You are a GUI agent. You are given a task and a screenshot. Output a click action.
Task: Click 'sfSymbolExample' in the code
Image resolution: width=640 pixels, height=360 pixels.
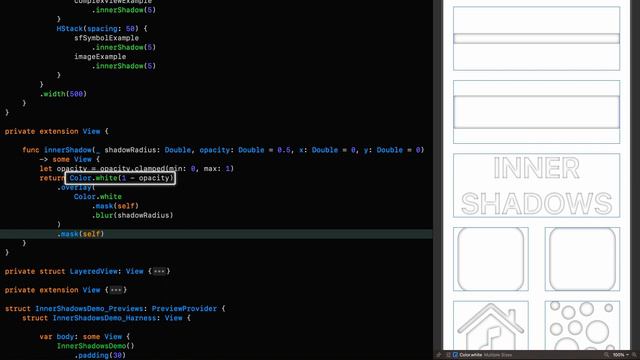(x=107, y=38)
